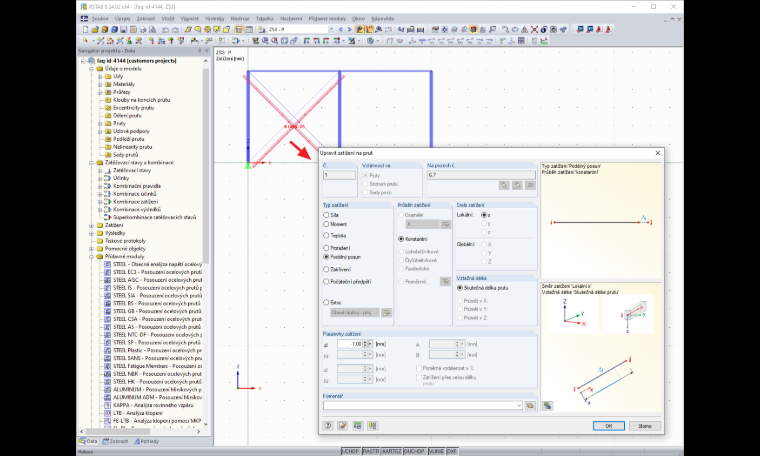The width and height of the screenshot is (760, 456).
Task: Click the fourth footer icon beside table icon
Action: tap(372, 425)
